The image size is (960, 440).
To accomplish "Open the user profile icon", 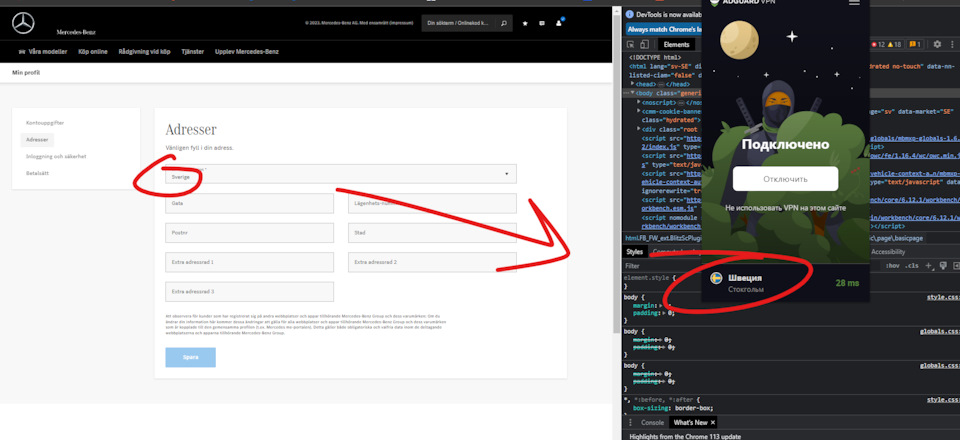I will click(558, 23).
